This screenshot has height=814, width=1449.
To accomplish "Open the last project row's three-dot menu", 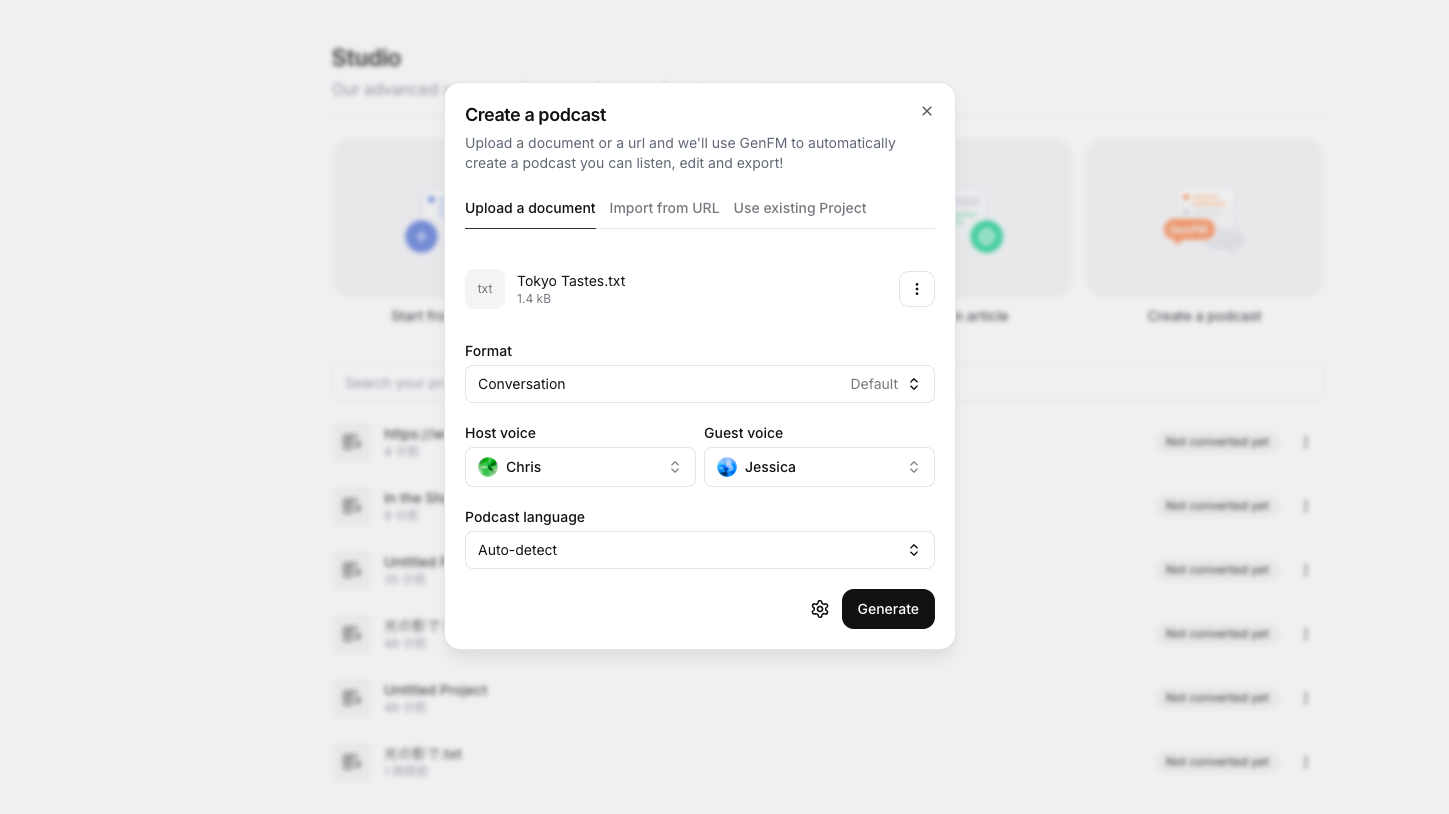I will pyautogui.click(x=1306, y=762).
